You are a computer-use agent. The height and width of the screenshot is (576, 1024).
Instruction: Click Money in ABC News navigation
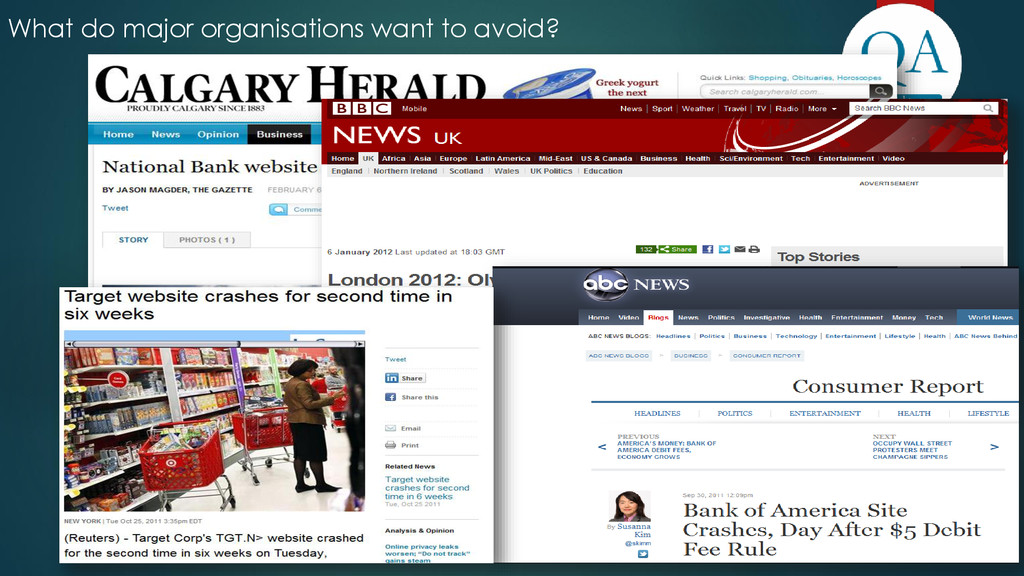coord(904,318)
